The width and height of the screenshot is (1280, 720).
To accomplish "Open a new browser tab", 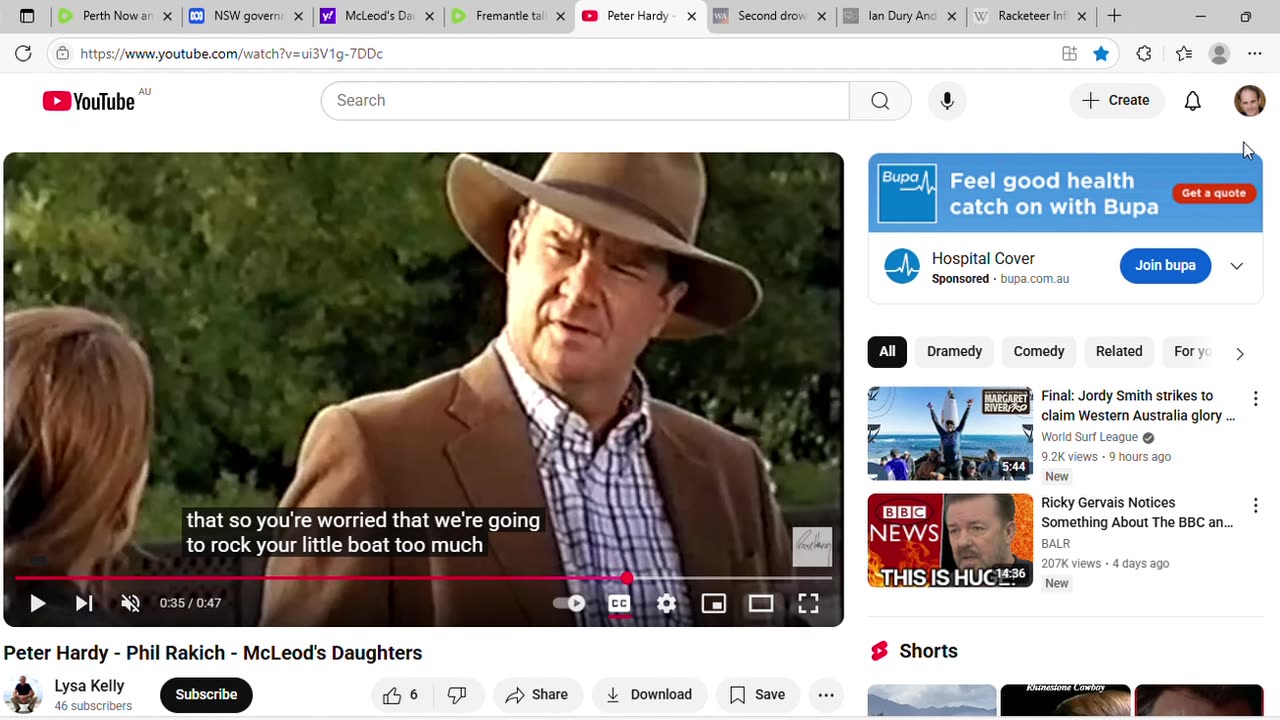I will (1114, 16).
